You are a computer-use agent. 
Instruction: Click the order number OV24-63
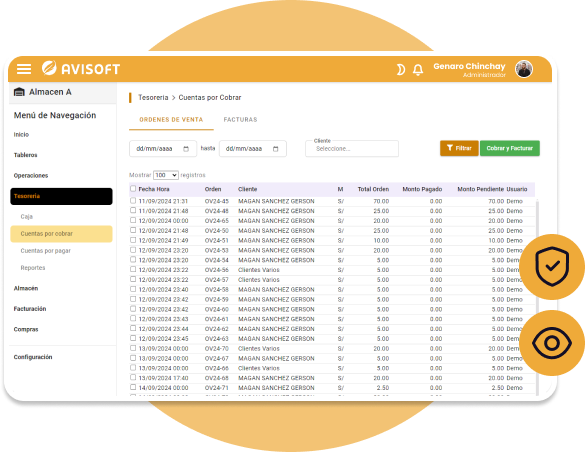point(216,339)
